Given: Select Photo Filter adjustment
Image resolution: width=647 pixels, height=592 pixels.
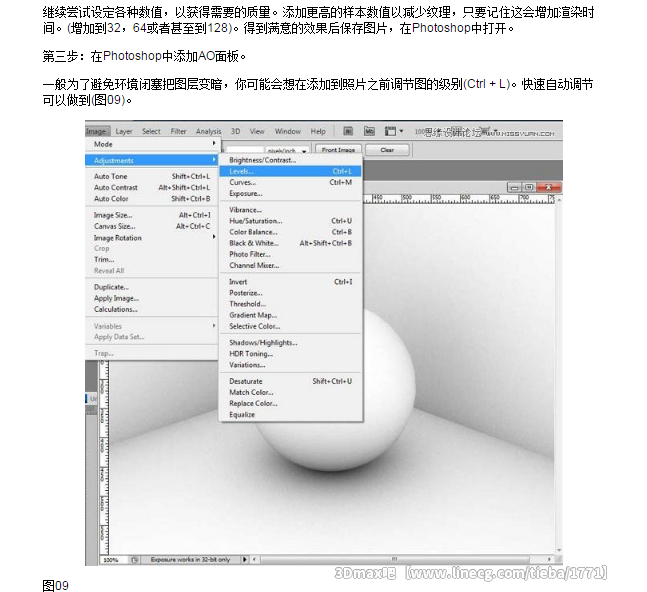Looking at the screenshot, I should click(290, 254).
